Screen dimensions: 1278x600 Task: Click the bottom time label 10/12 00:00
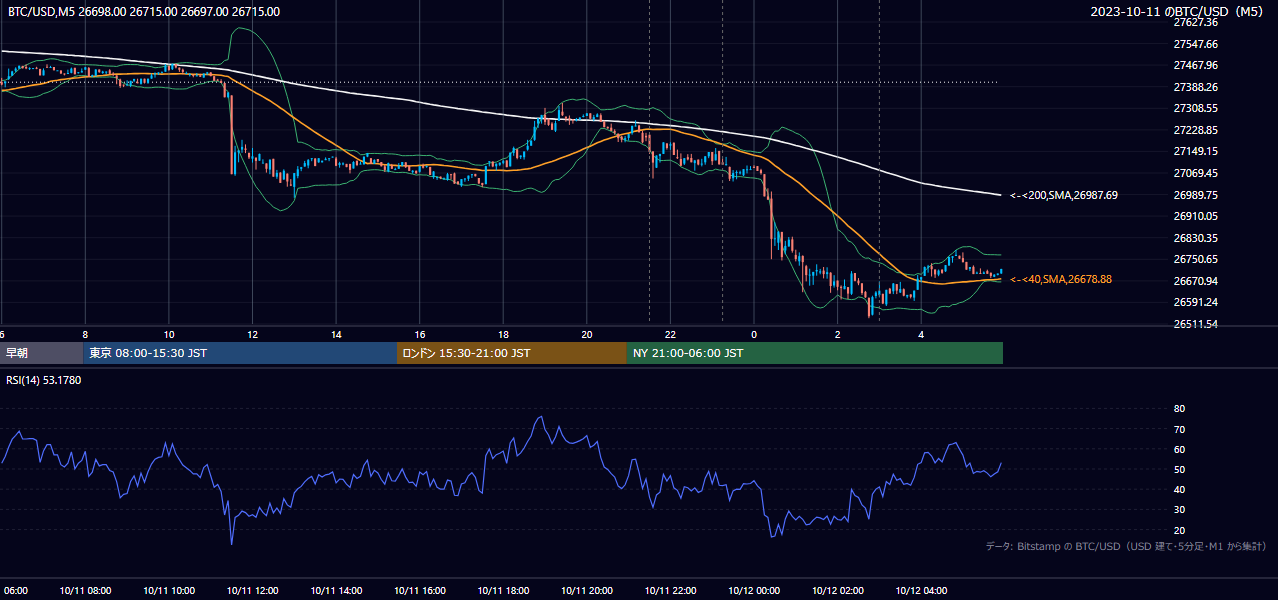point(754,590)
